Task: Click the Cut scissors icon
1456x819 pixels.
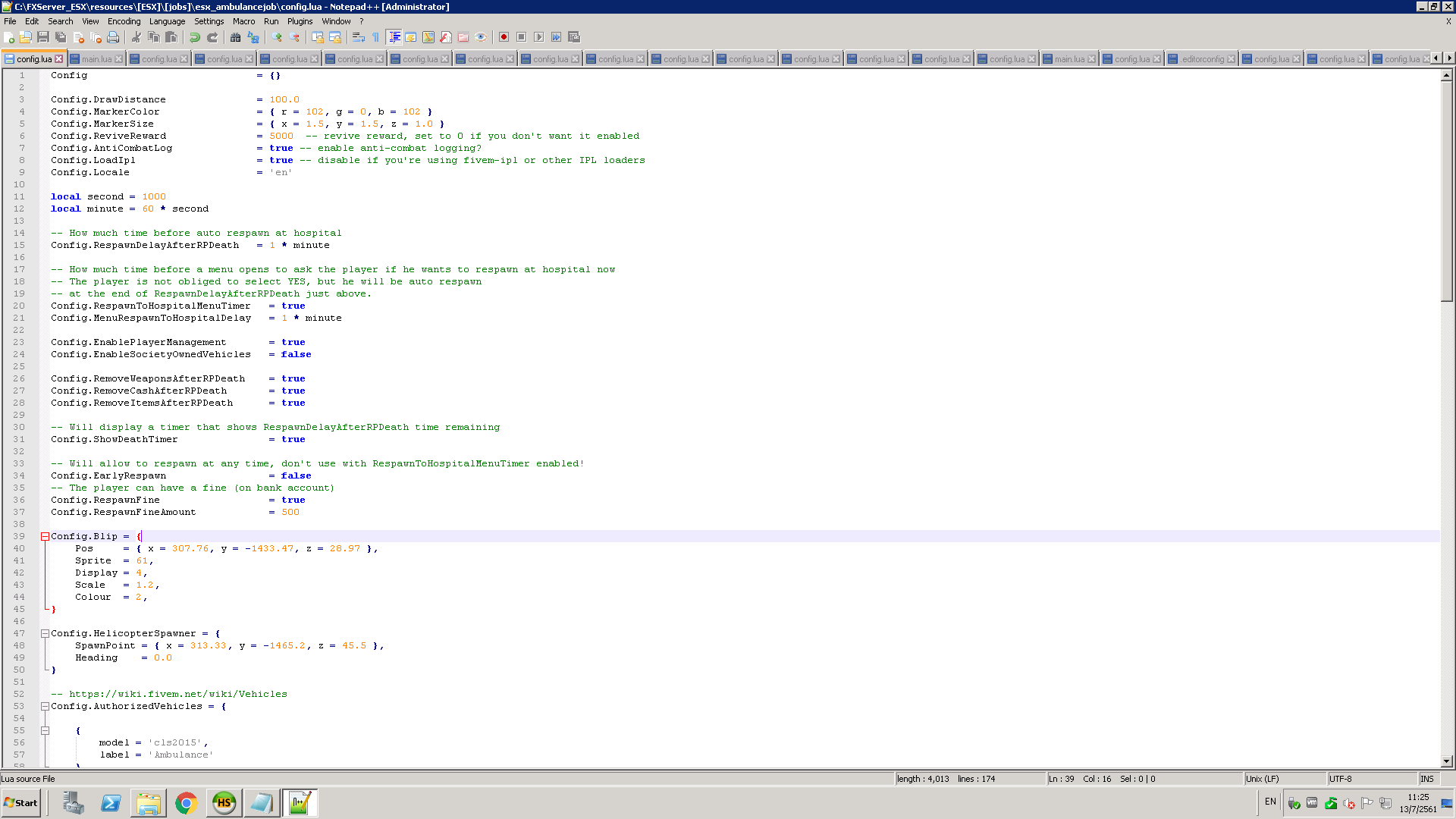Action: [x=136, y=37]
